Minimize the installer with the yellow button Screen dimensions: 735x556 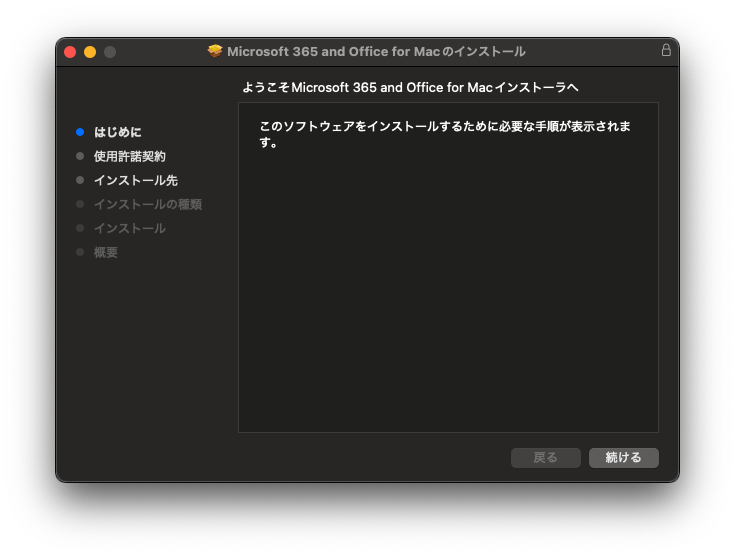[x=90, y=52]
